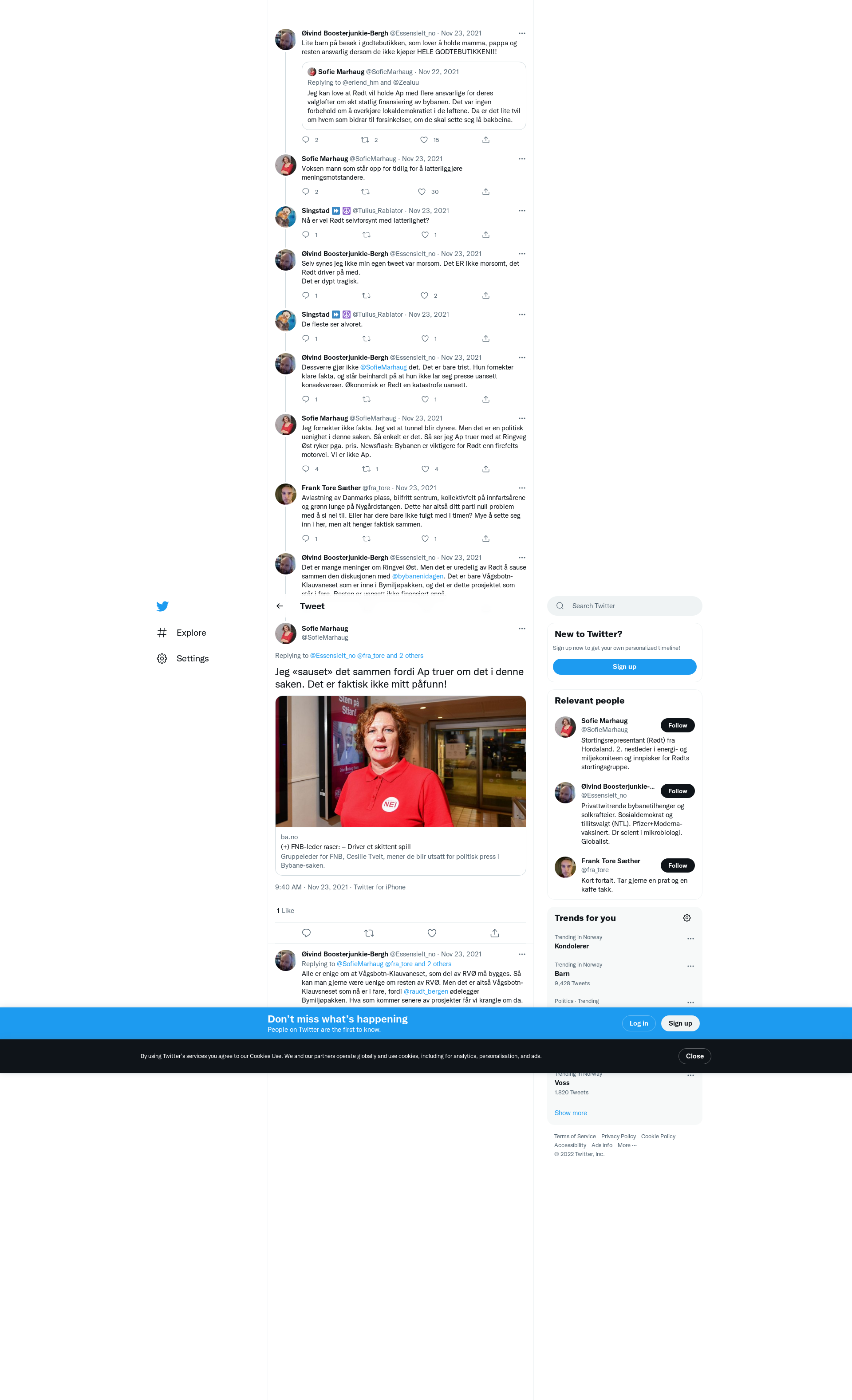
Task: Click Log in in the bottom banner
Action: click(638, 1023)
